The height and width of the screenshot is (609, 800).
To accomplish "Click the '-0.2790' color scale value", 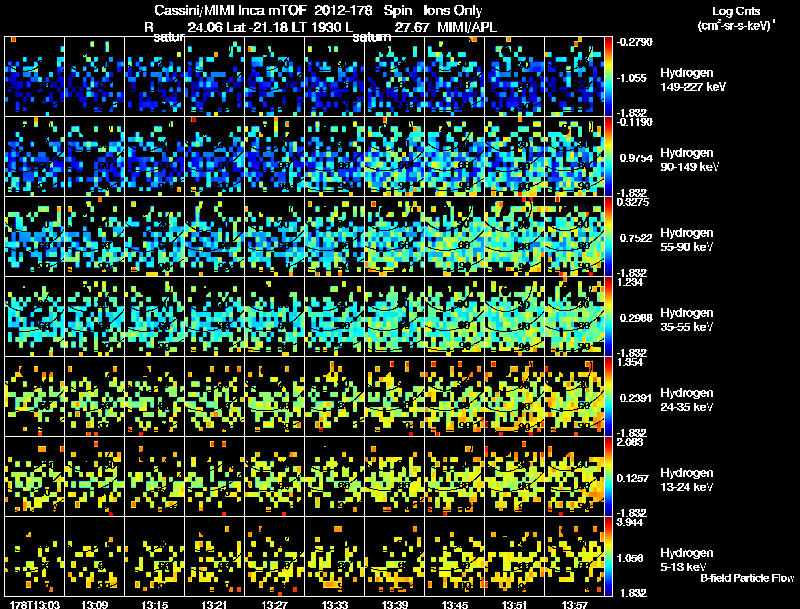I will pyautogui.click(x=634, y=42).
